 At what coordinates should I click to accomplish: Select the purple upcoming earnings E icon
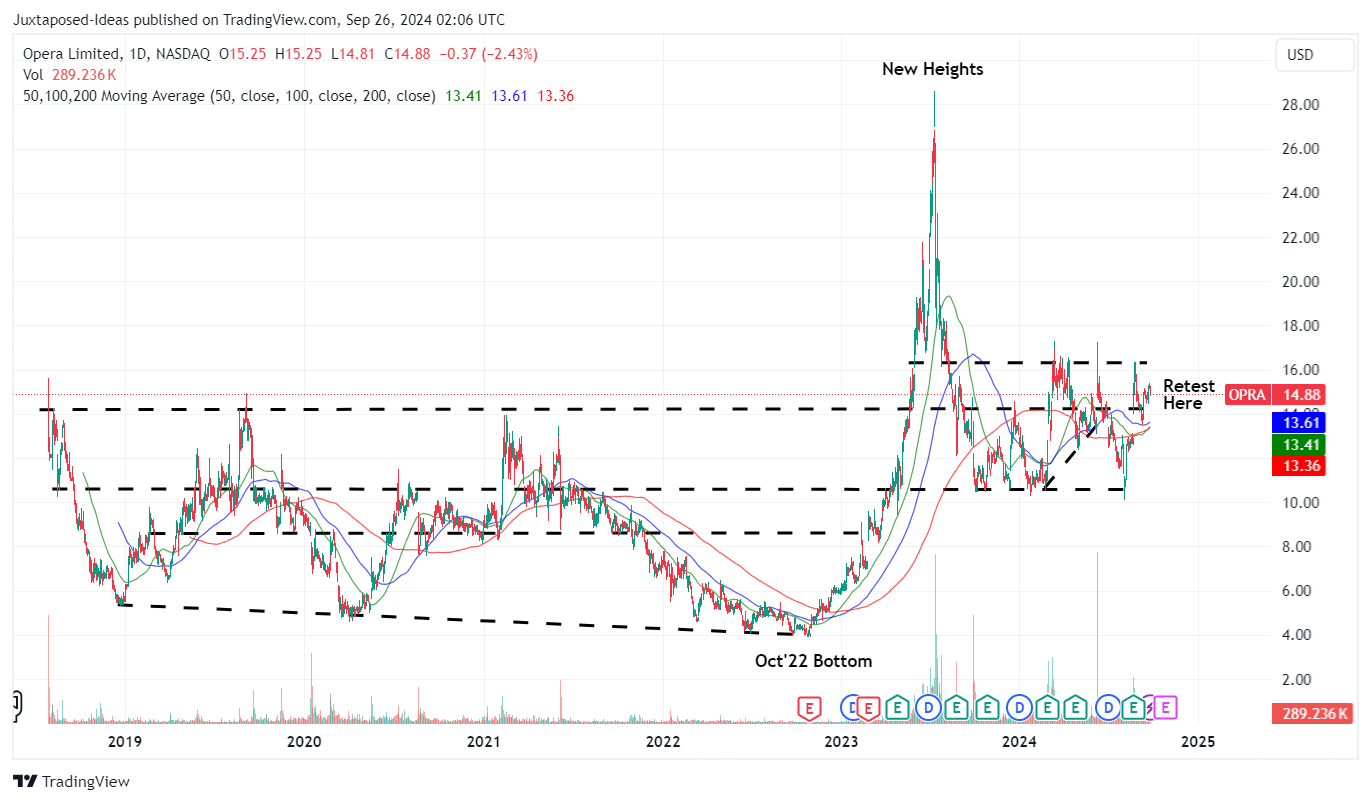(1164, 707)
